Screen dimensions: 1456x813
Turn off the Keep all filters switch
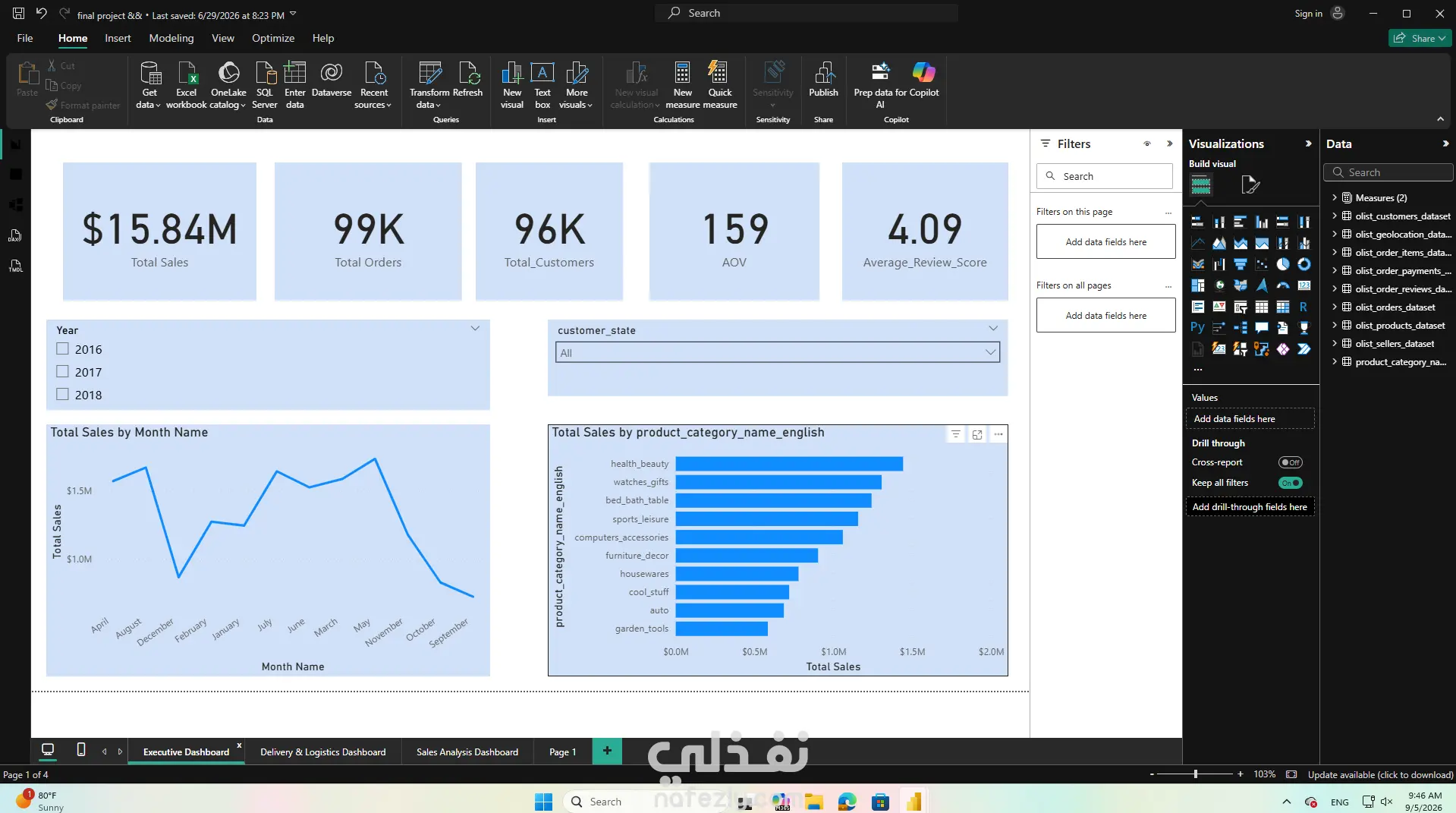tap(1290, 483)
